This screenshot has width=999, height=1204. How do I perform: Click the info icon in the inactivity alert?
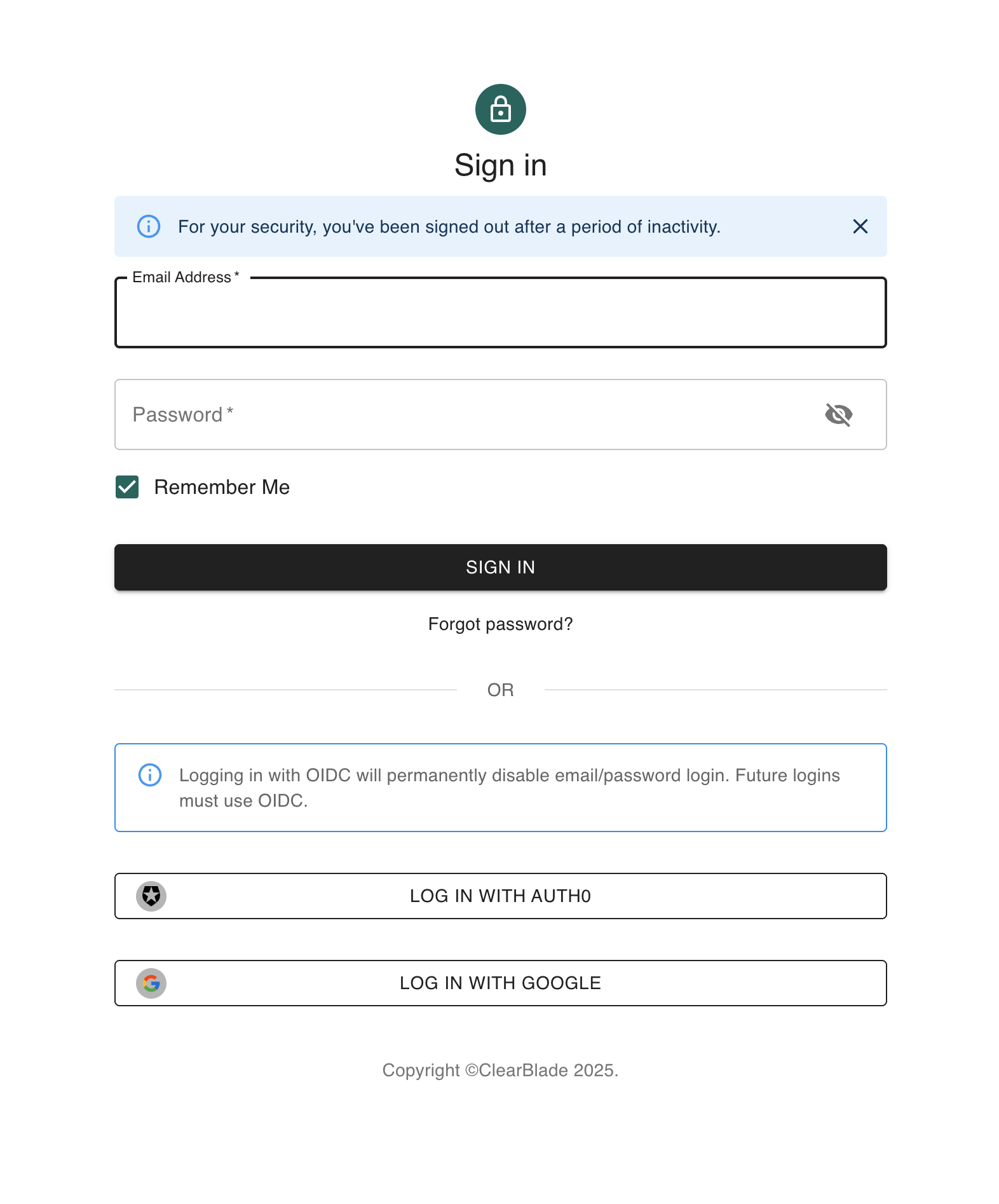pyautogui.click(x=149, y=226)
